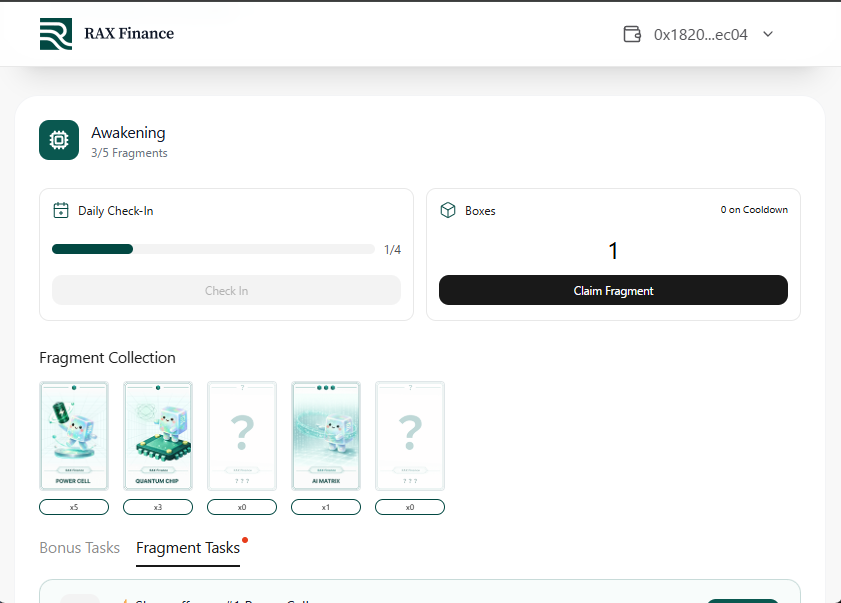Viewport: 841px width, 603px height.
Task: Click the x5 count under Power Cell
Action: coord(74,507)
